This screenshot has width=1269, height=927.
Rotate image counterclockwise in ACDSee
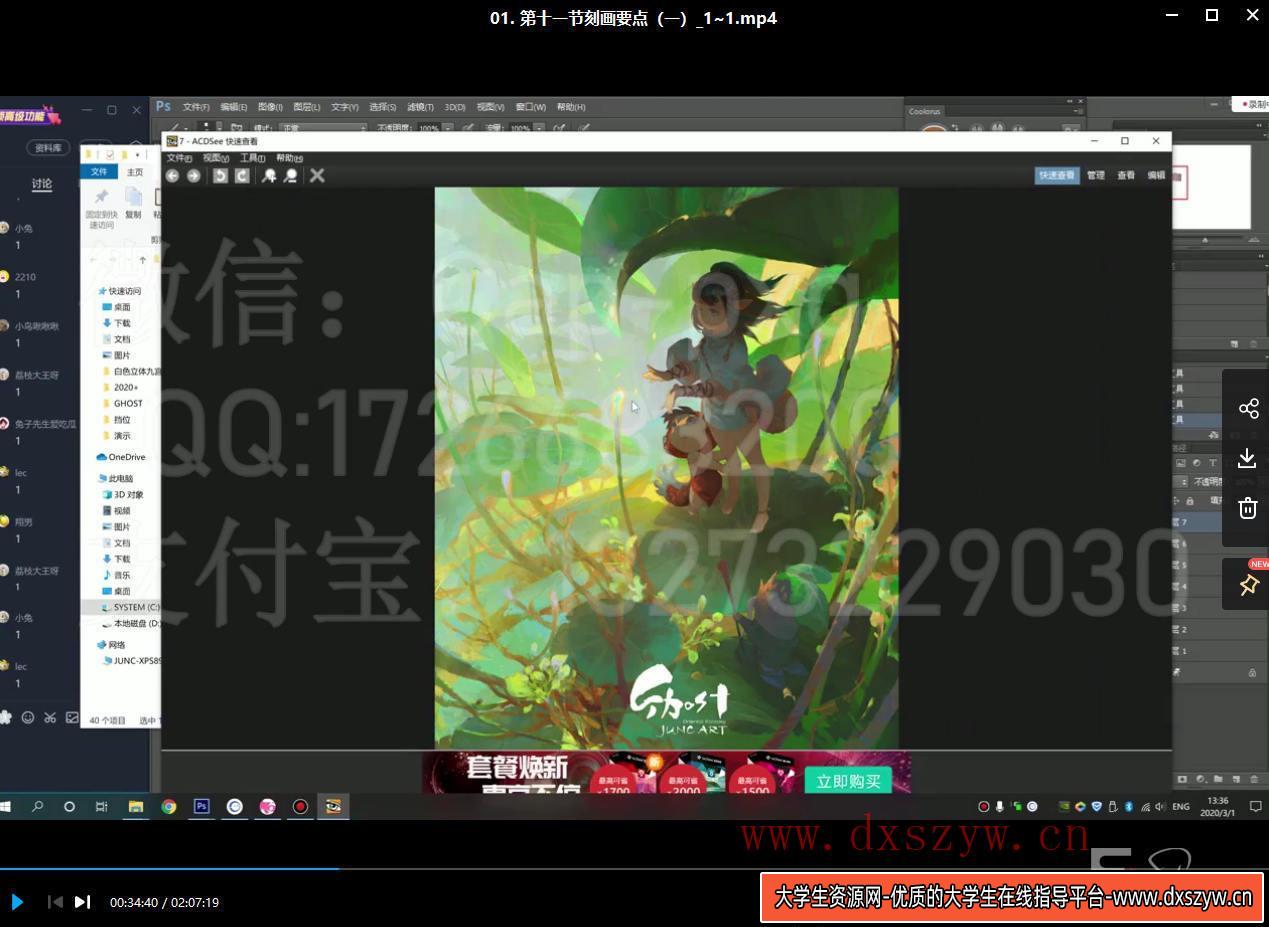(x=221, y=176)
